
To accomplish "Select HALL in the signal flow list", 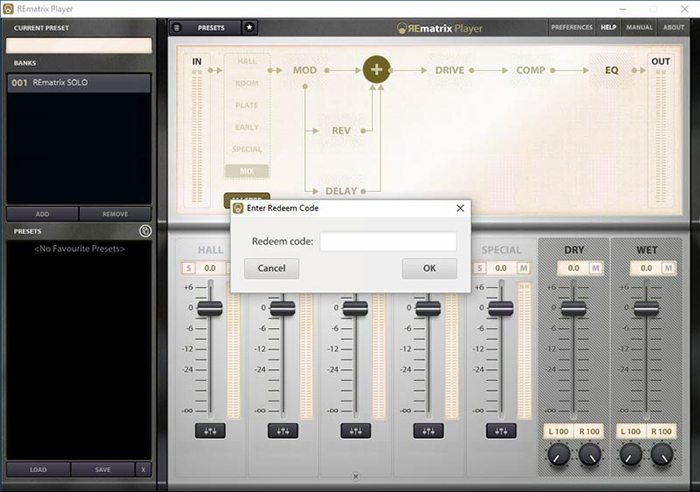I will [247, 61].
